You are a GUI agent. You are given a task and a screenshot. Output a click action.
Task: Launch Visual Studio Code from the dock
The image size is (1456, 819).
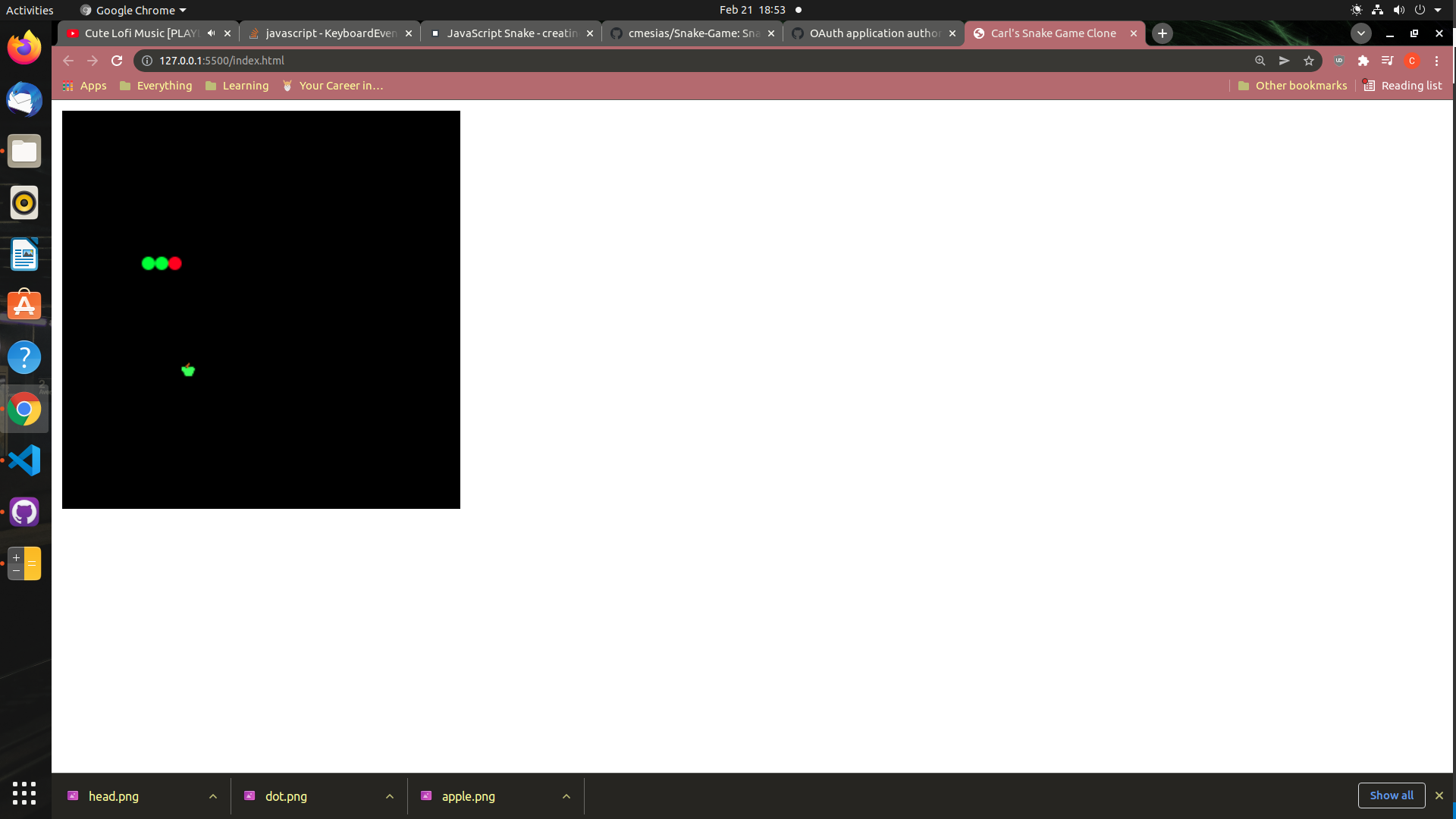[x=25, y=460]
